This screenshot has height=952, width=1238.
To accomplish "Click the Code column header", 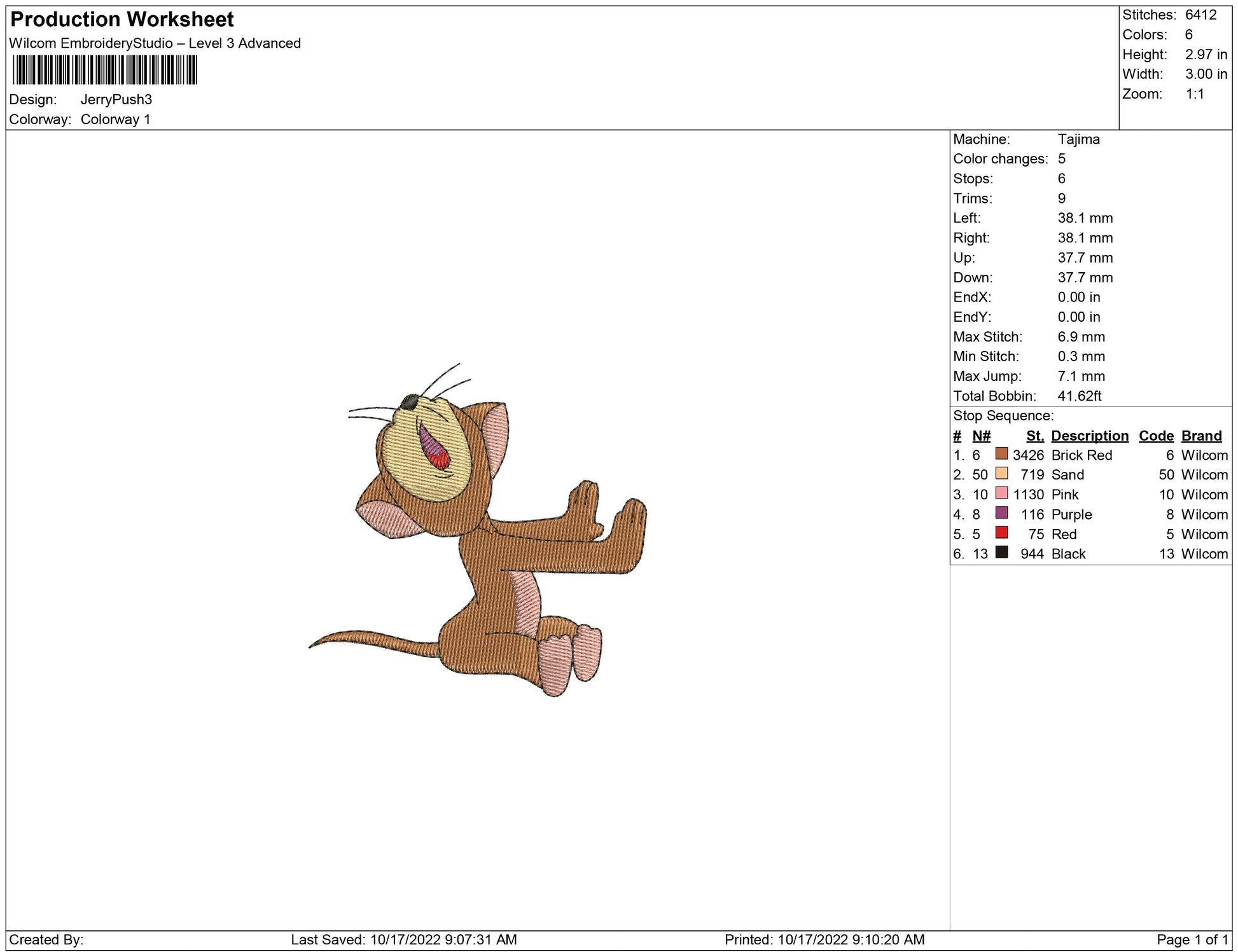I will click(x=1155, y=436).
